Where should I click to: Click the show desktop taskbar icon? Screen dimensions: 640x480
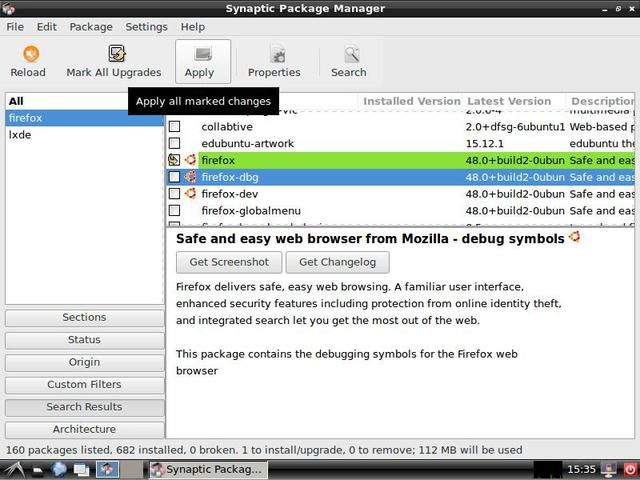[81, 470]
